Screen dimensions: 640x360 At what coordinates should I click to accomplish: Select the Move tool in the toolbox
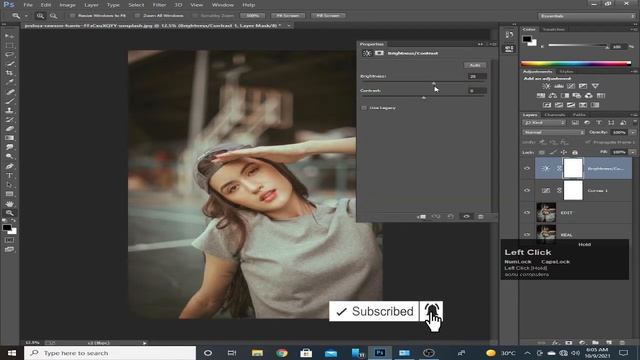point(9,36)
